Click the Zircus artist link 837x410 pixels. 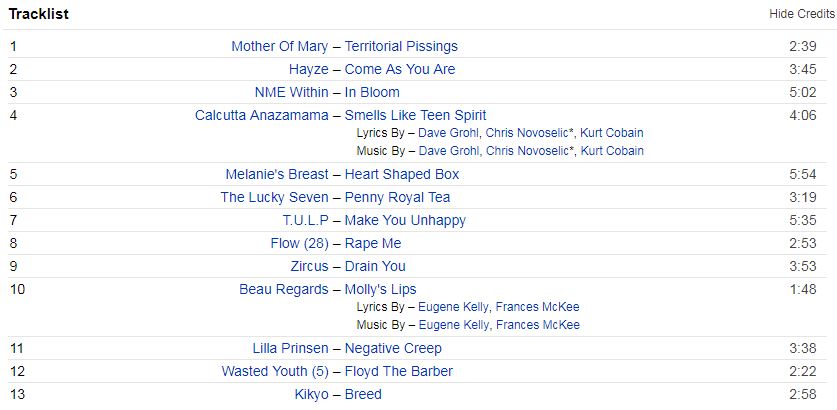[309, 266]
